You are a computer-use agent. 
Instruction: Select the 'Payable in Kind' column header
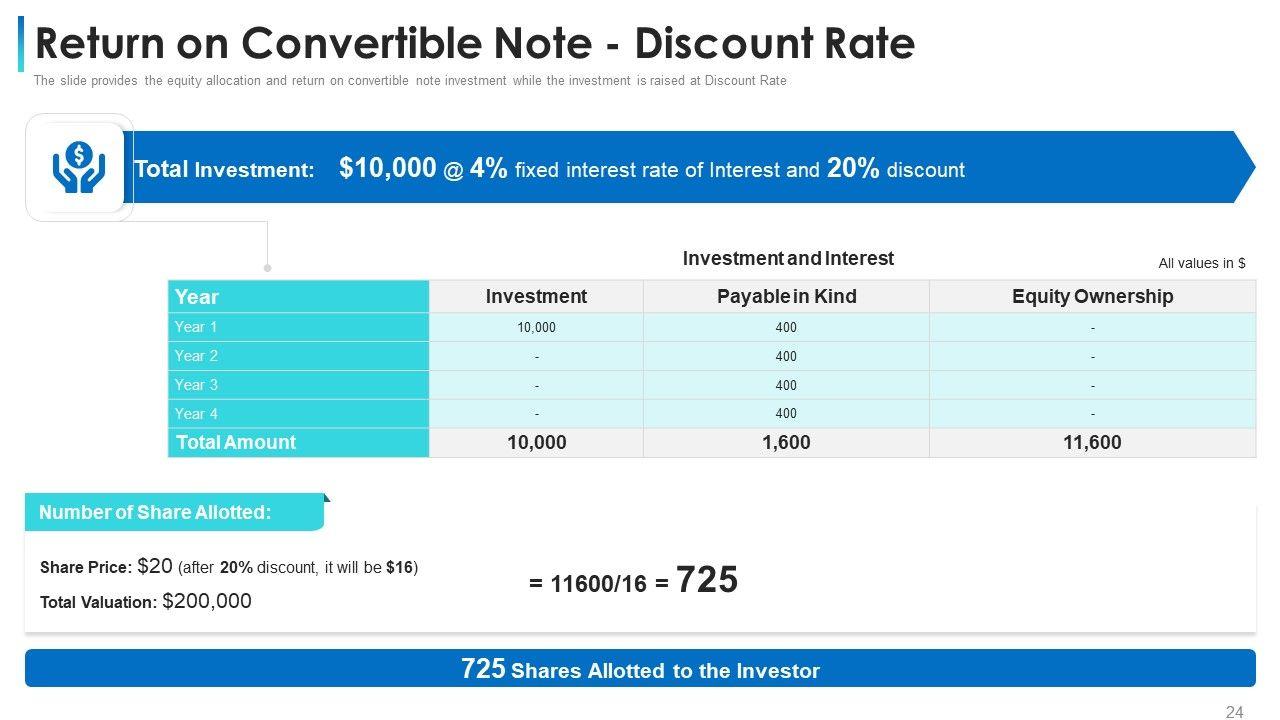tap(786, 297)
